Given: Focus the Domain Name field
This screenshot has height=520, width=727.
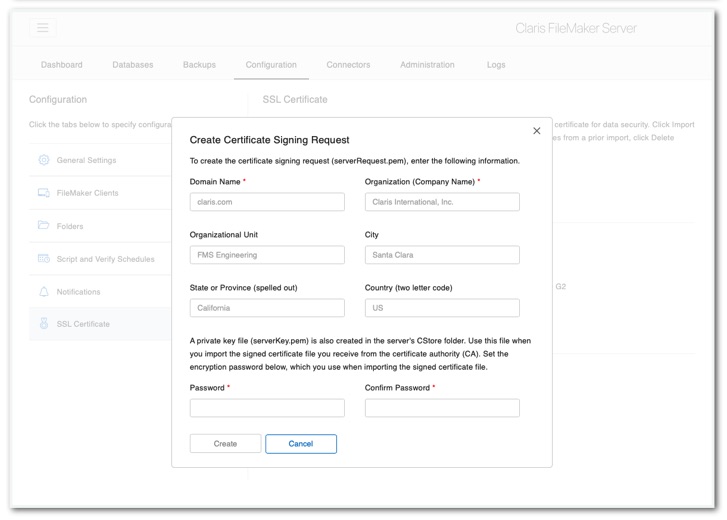Looking at the screenshot, I should 267,202.
